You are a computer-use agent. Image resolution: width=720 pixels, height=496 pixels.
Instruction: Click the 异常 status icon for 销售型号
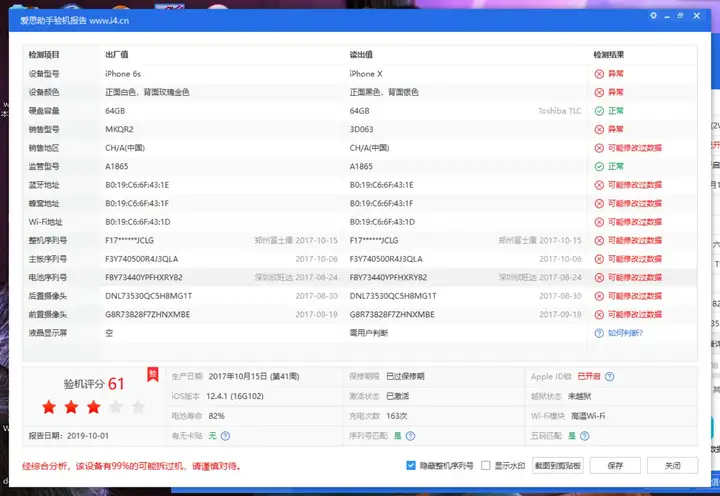coord(599,130)
